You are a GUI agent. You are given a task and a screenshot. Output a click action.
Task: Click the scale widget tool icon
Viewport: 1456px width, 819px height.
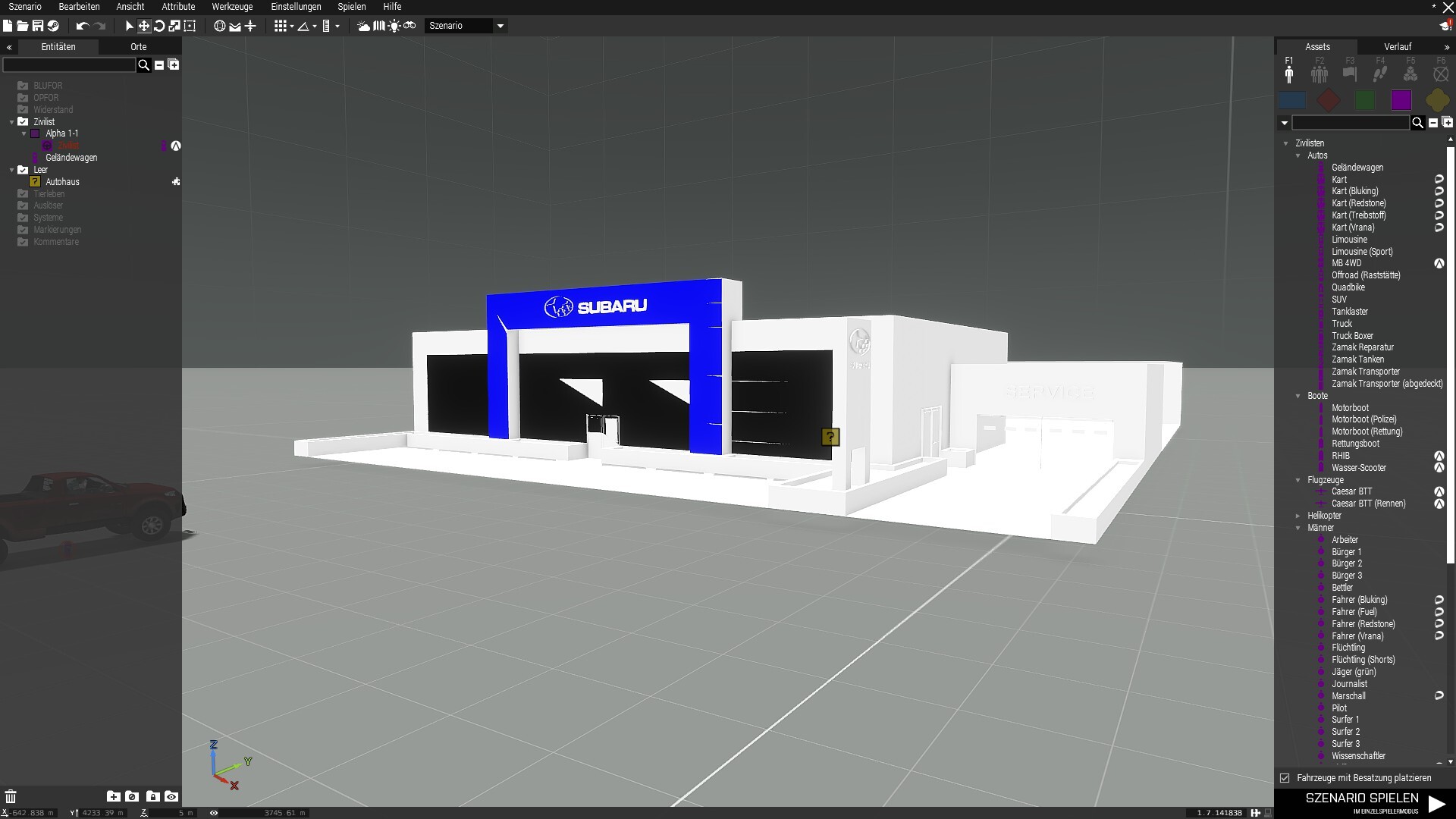[x=174, y=26]
